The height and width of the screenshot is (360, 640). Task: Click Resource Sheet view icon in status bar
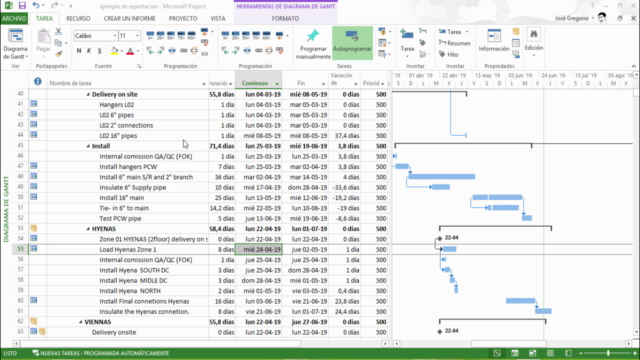tap(551, 353)
